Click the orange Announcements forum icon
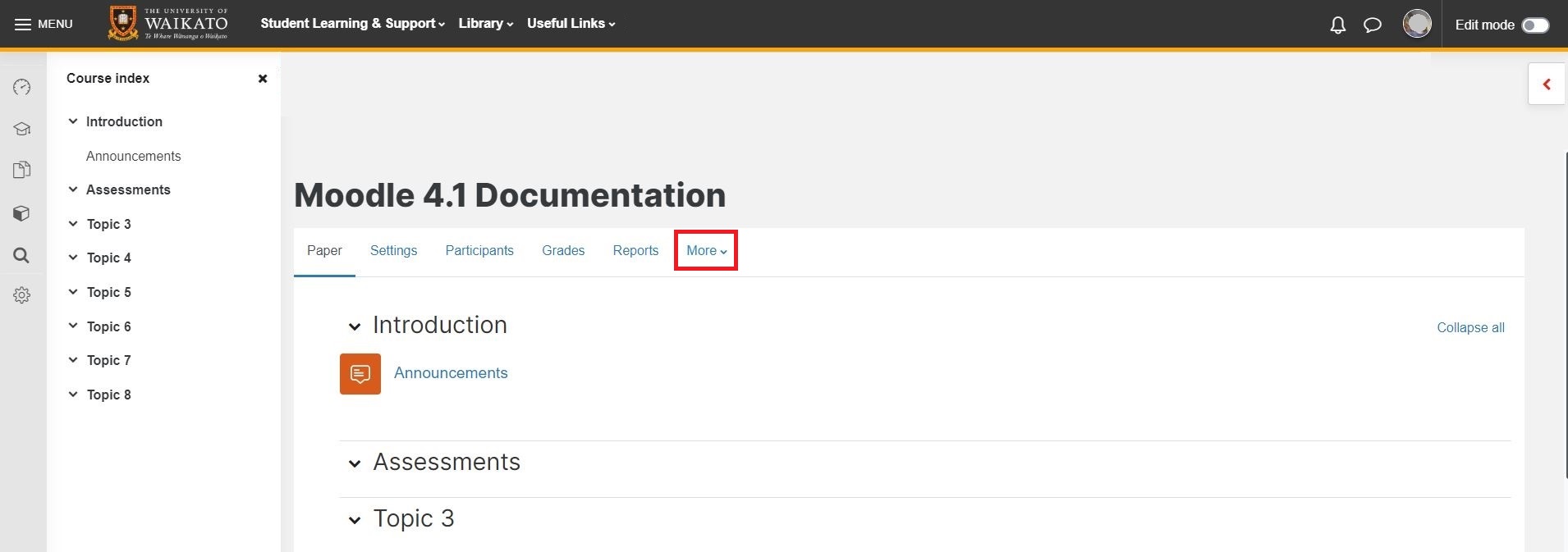Screen dimensions: 1568x552 pos(360,374)
